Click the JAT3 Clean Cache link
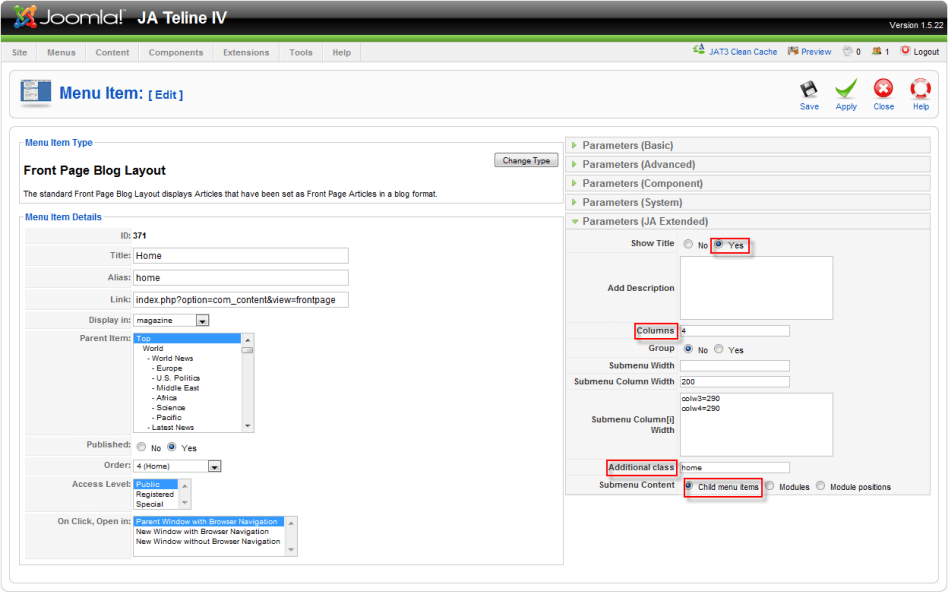Image resolution: width=949 pixels, height=593 pixels. [x=743, y=52]
